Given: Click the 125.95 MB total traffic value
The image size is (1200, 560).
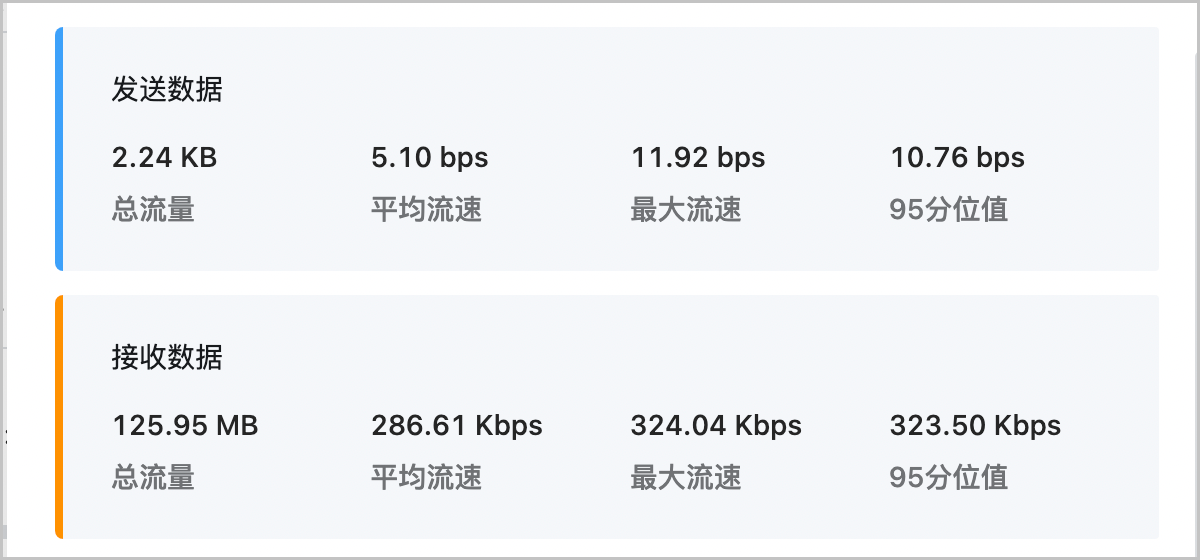Looking at the screenshot, I should click(x=185, y=425).
